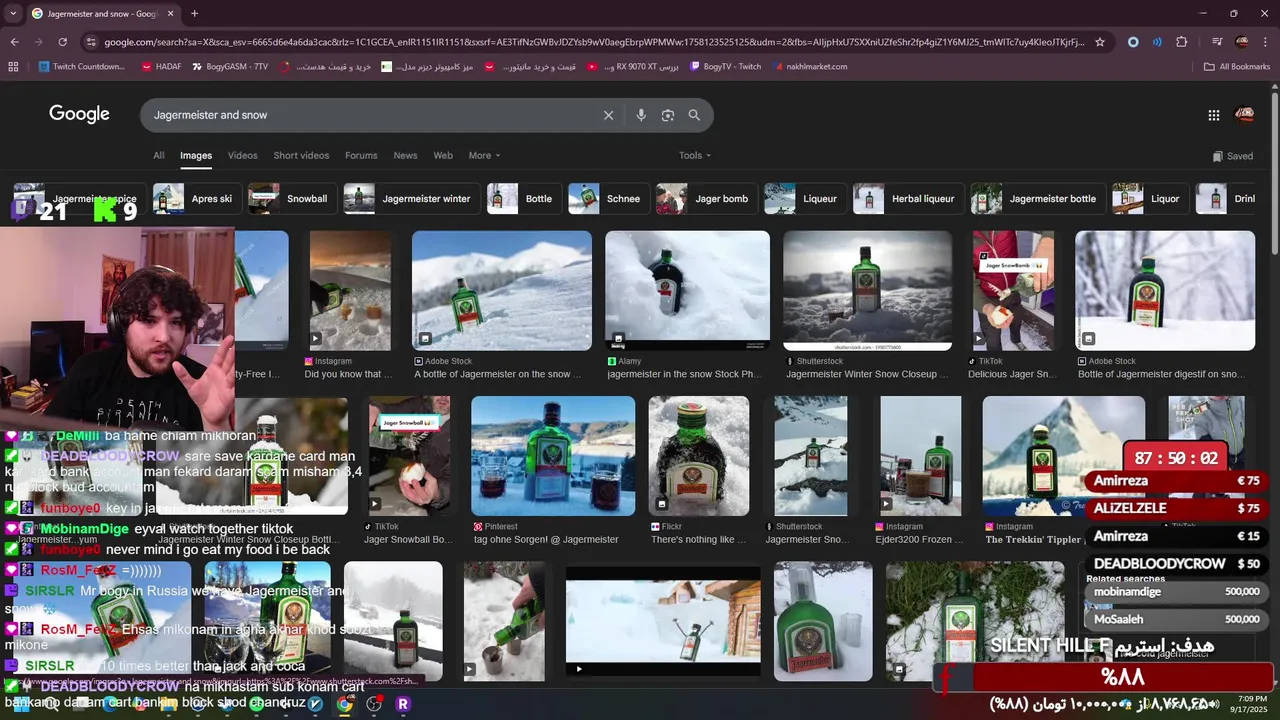Viewport: 1280px width, 720px height.
Task: Close the Jagermeister and snow tab
Action: point(170,14)
